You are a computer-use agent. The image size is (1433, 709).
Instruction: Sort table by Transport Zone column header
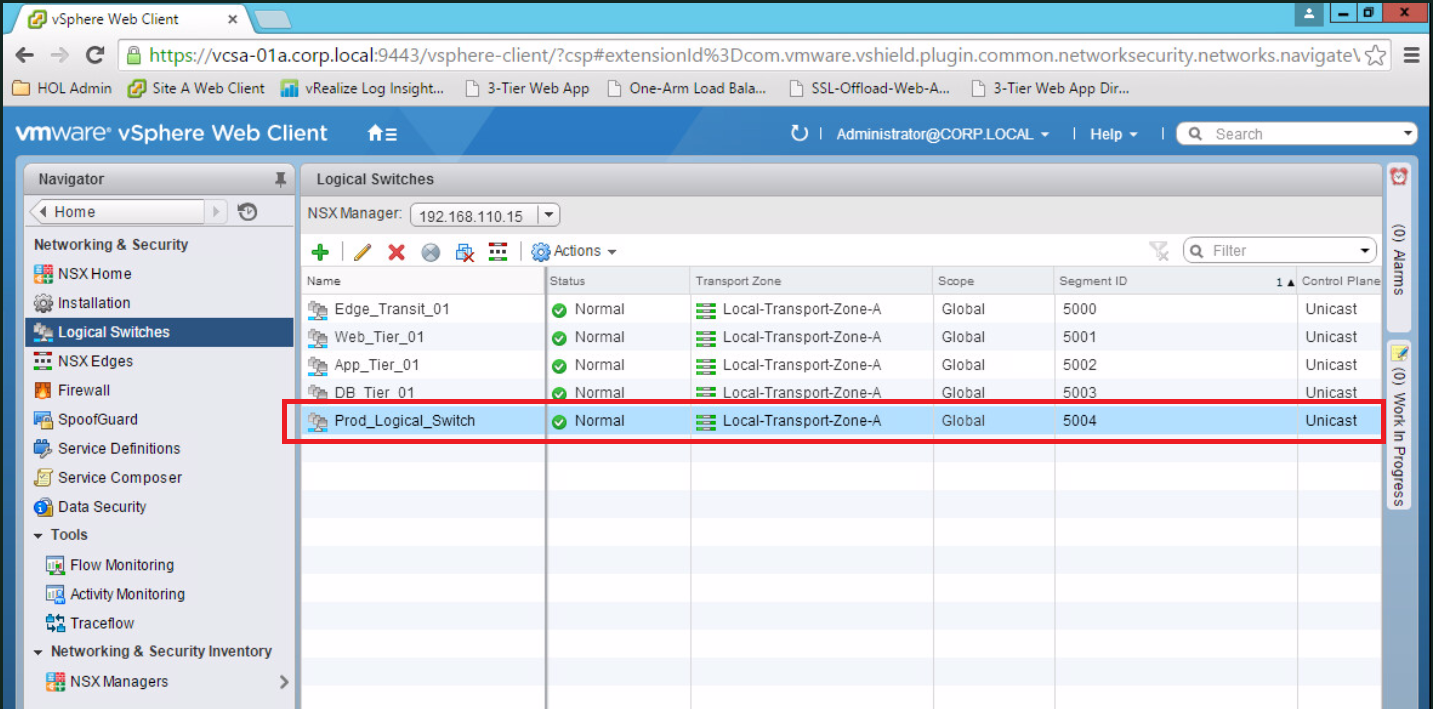[812, 281]
